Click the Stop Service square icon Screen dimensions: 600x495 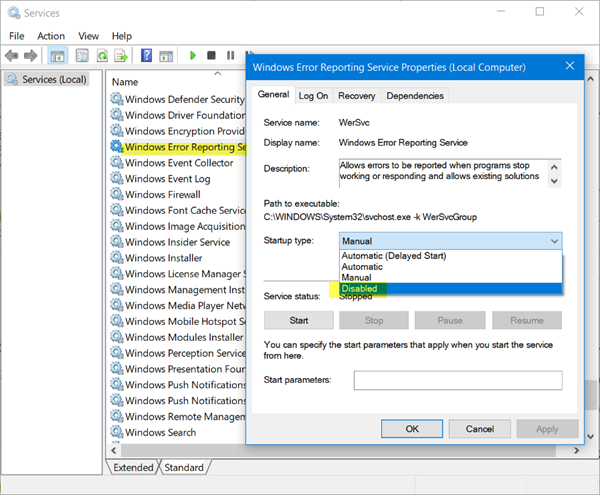212,56
